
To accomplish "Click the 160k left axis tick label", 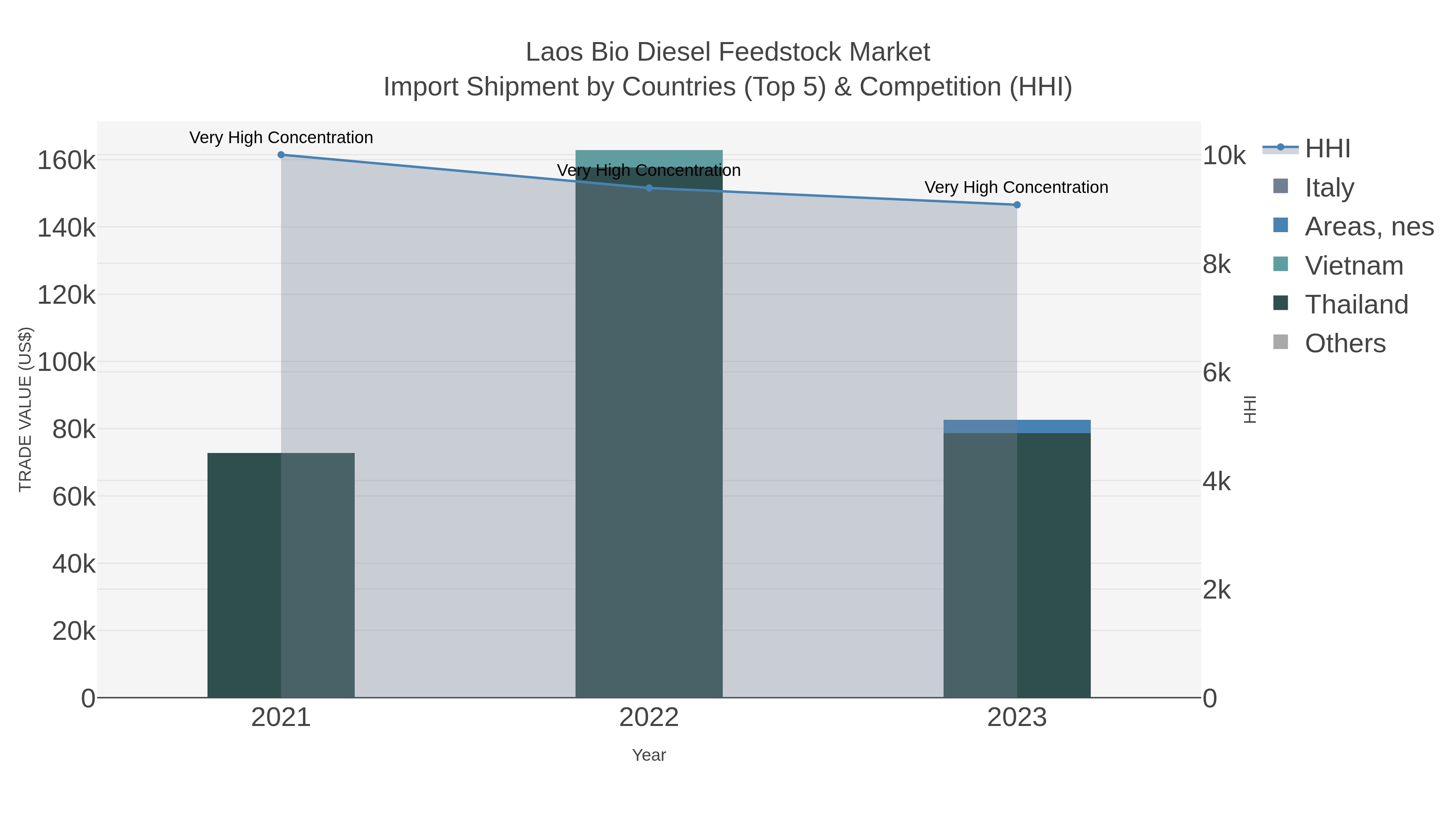I will pos(66,161).
